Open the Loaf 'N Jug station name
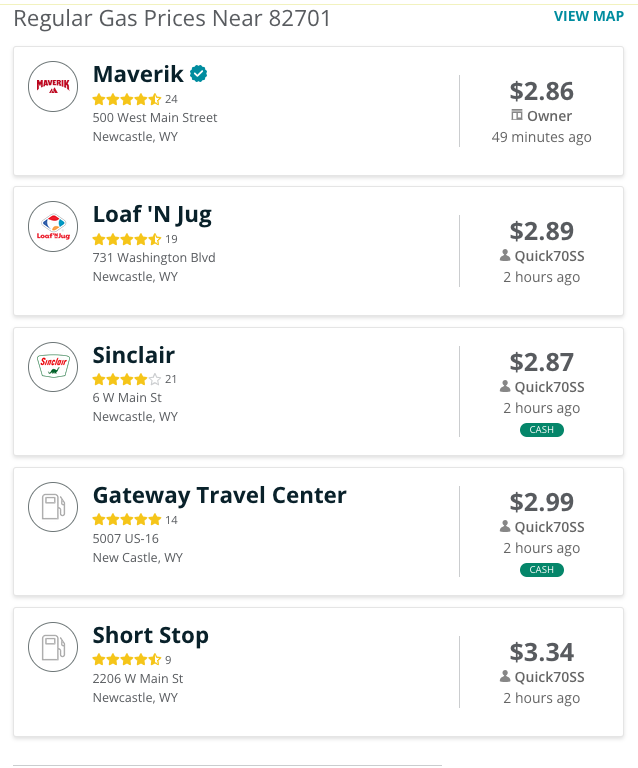This screenshot has height=768, width=638. pyautogui.click(x=152, y=215)
